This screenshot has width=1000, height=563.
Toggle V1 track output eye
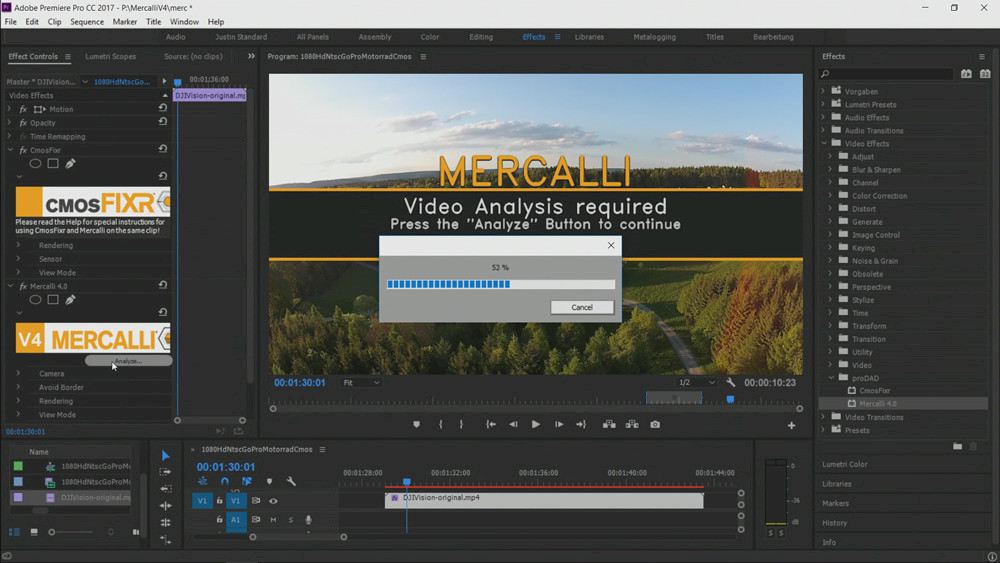(x=273, y=501)
